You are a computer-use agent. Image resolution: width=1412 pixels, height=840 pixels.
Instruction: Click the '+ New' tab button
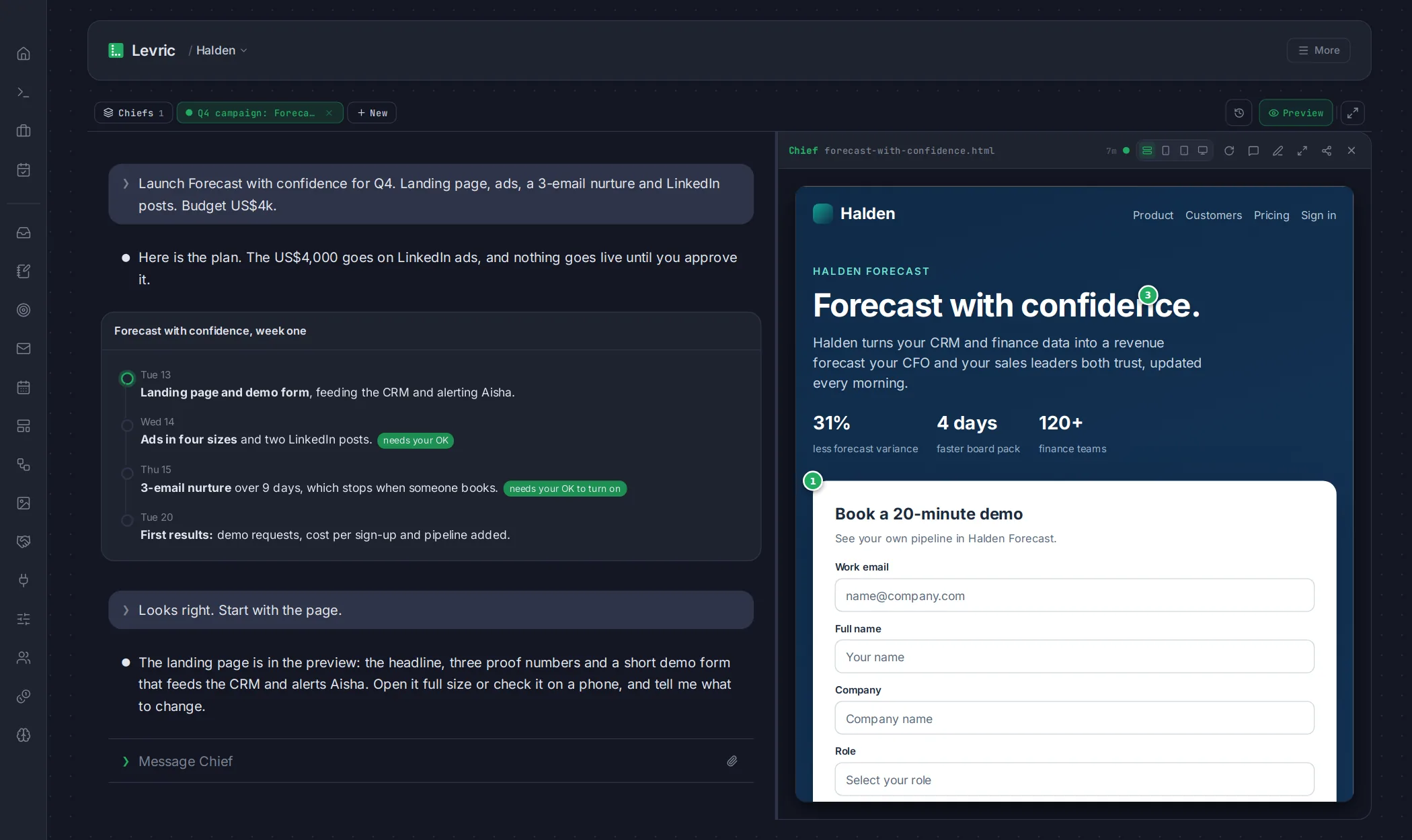point(372,113)
